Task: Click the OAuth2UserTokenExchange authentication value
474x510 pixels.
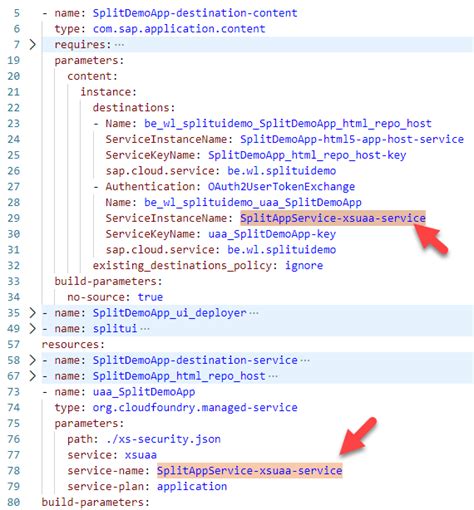Action: tap(281, 187)
